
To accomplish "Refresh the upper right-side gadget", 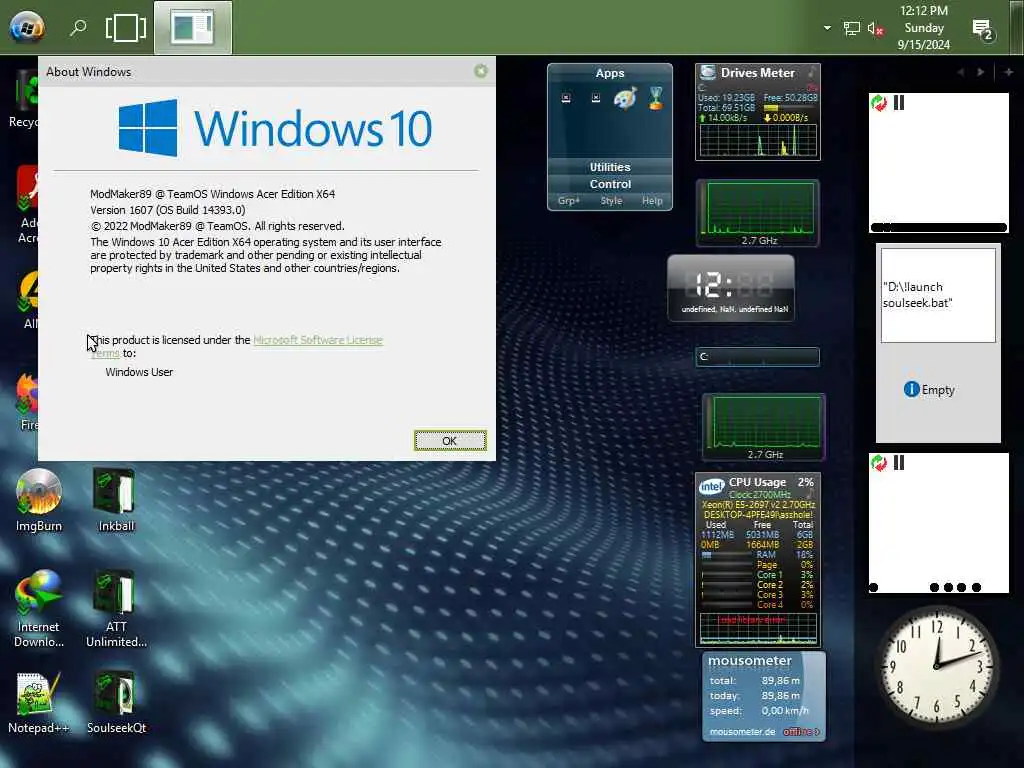I will pyautogui.click(x=879, y=103).
